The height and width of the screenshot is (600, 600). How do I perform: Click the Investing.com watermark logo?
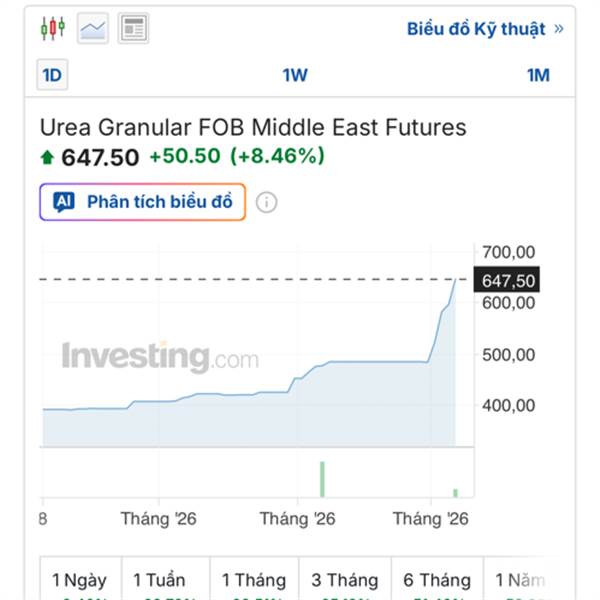coord(160,357)
